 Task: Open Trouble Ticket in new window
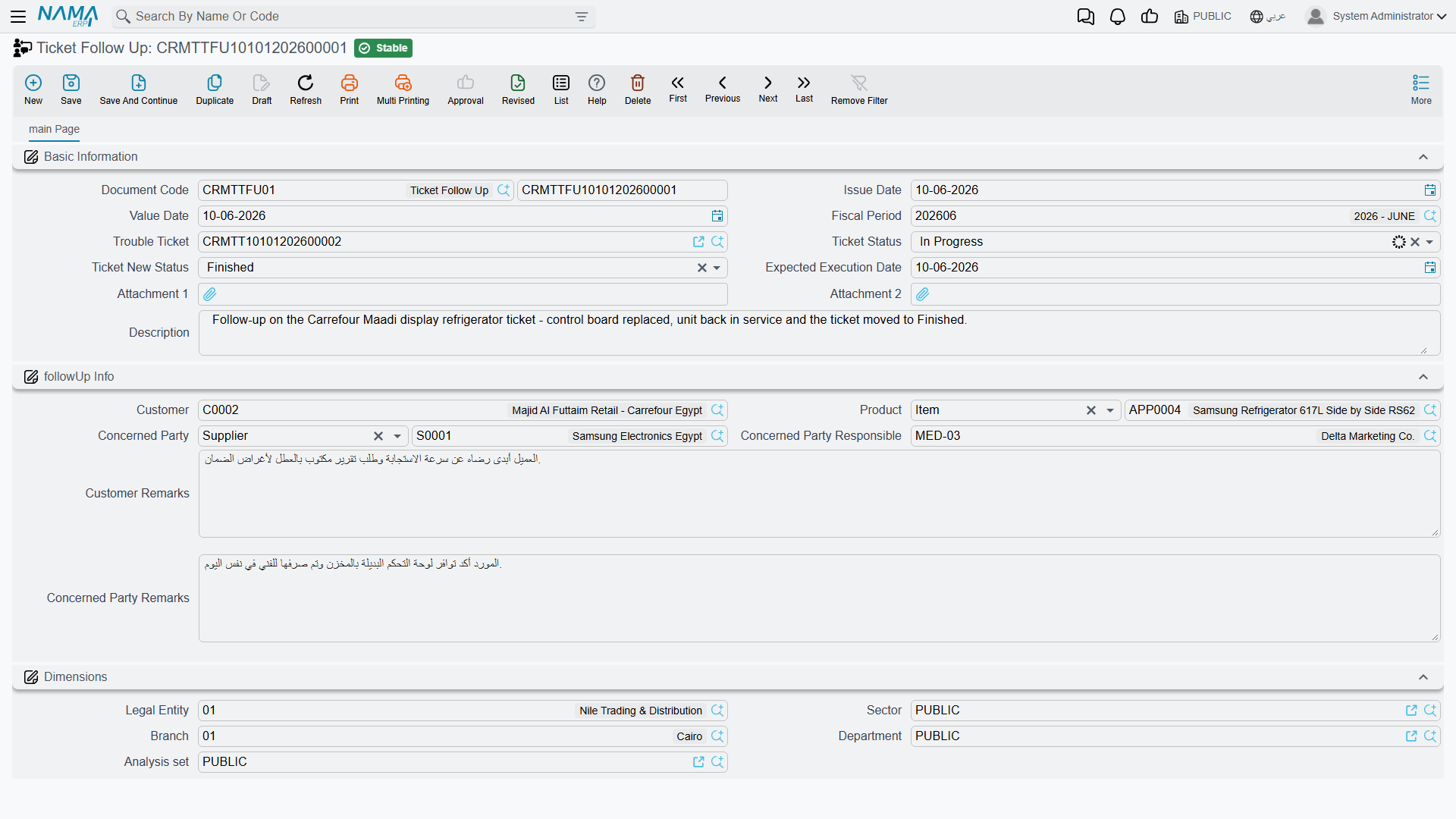698,242
